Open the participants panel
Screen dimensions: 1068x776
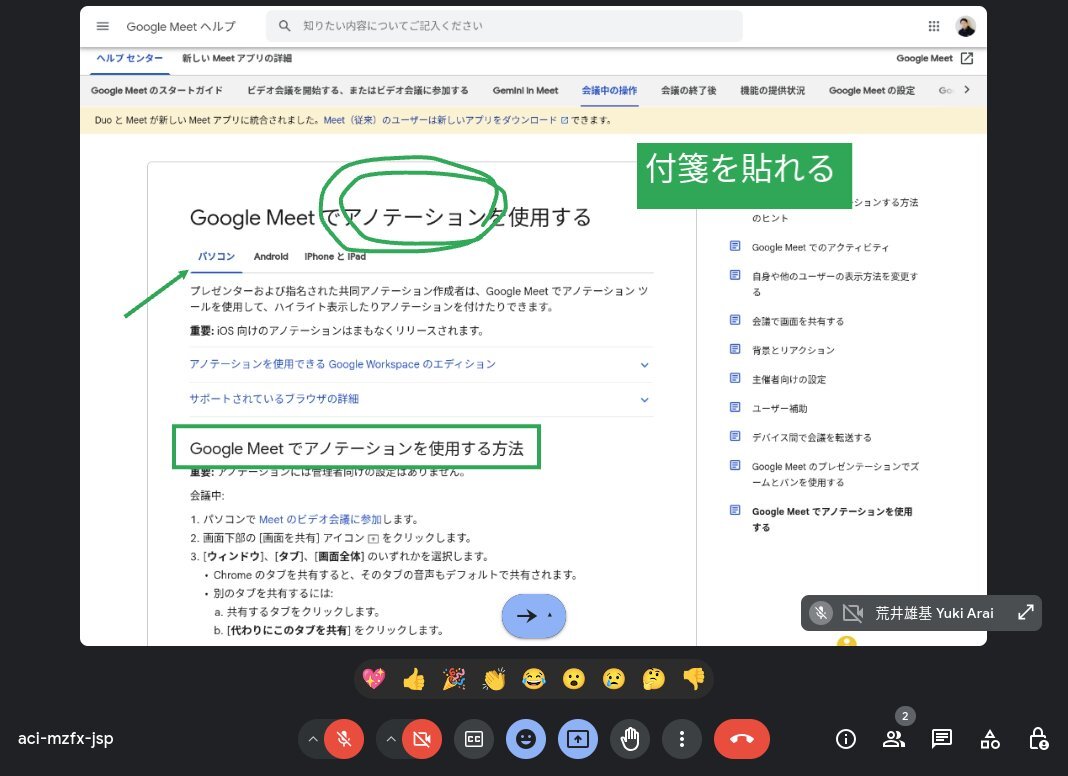click(894, 739)
